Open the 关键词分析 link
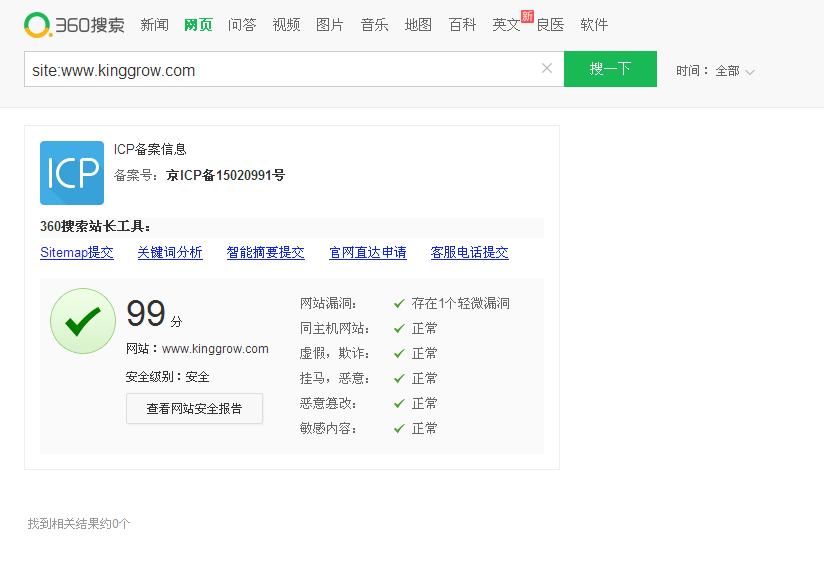The image size is (824, 567). pos(170,252)
